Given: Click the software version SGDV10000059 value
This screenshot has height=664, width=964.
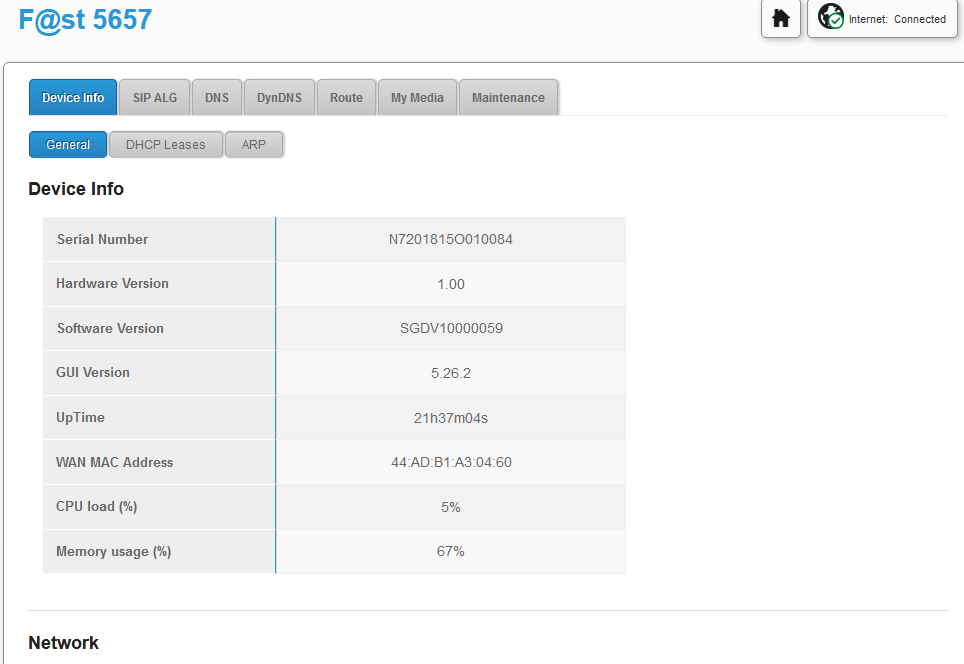Looking at the screenshot, I should coord(451,329).
